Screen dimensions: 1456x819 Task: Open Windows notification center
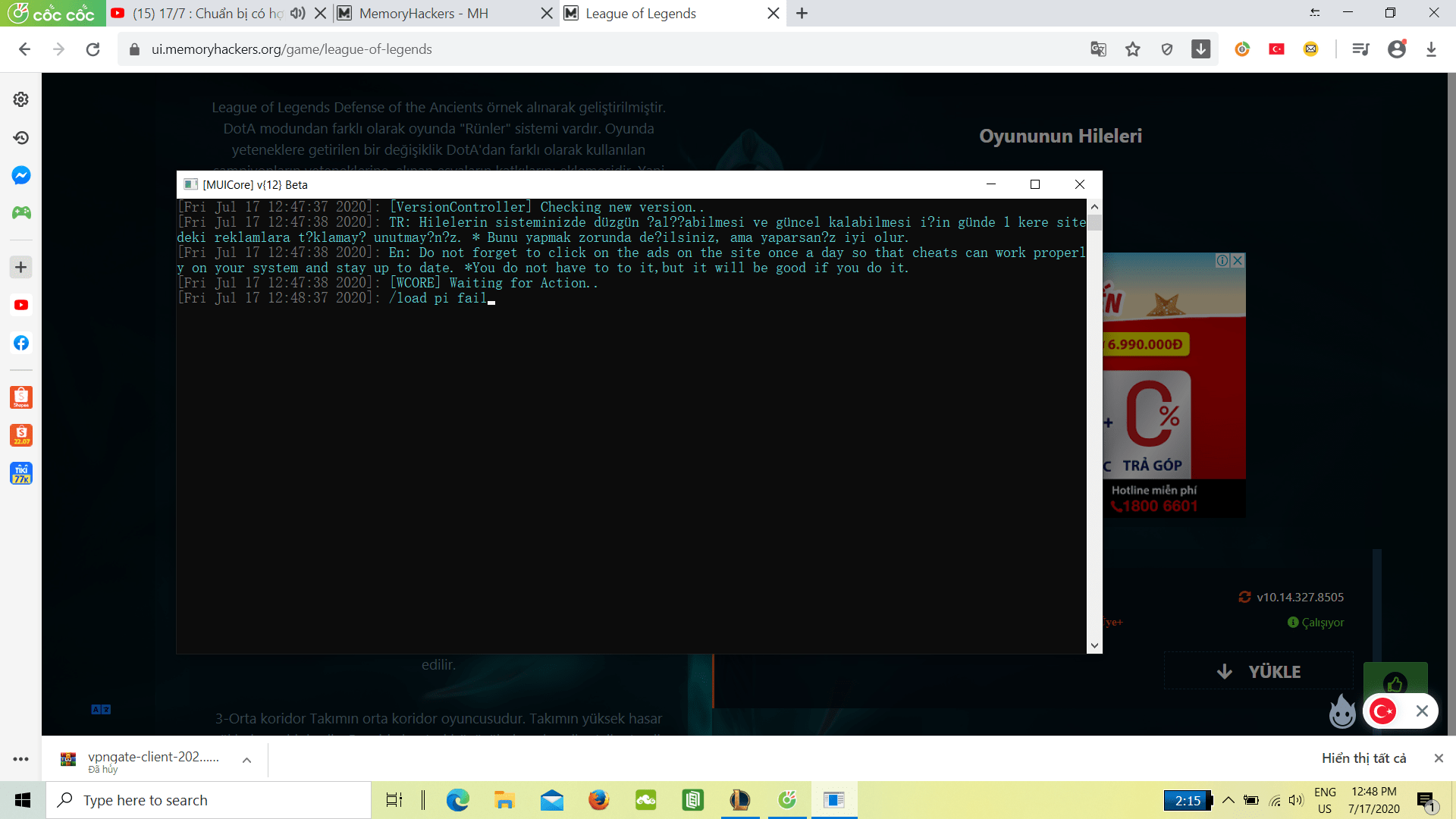(x=1426, y=800)
